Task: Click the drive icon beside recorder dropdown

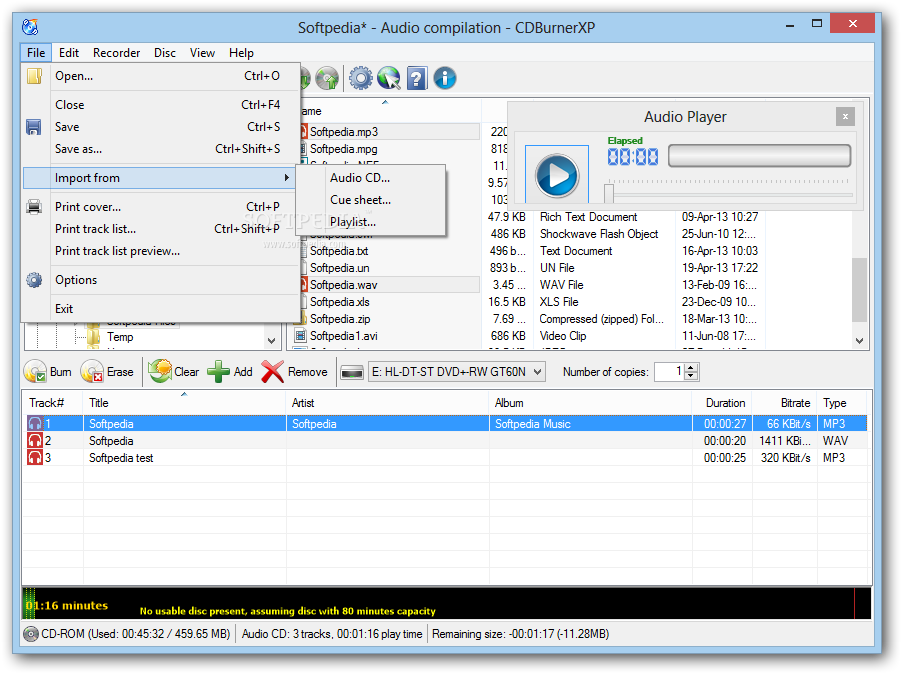Action: point(351,373)
